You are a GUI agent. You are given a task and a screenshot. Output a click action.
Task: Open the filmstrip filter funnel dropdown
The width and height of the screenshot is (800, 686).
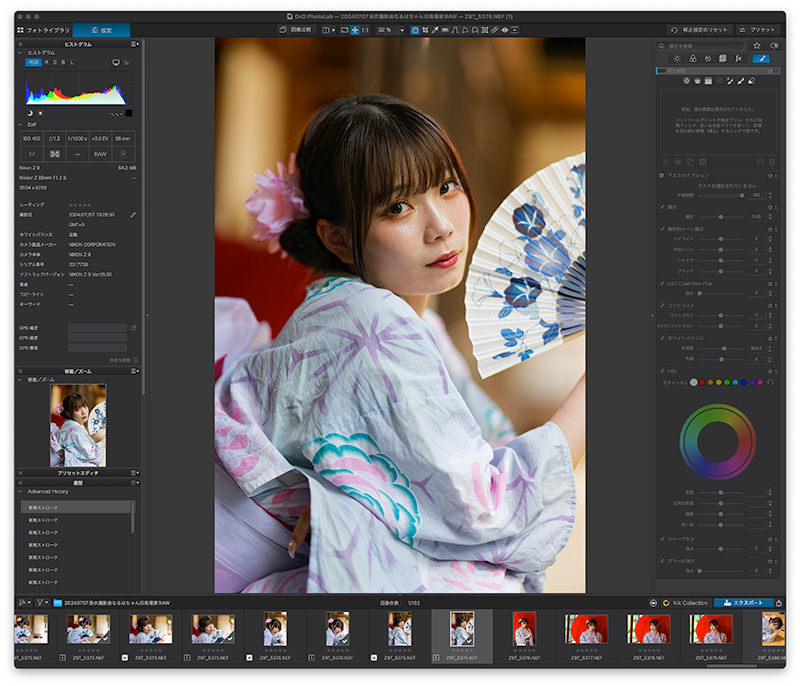[x=42, y=603]
